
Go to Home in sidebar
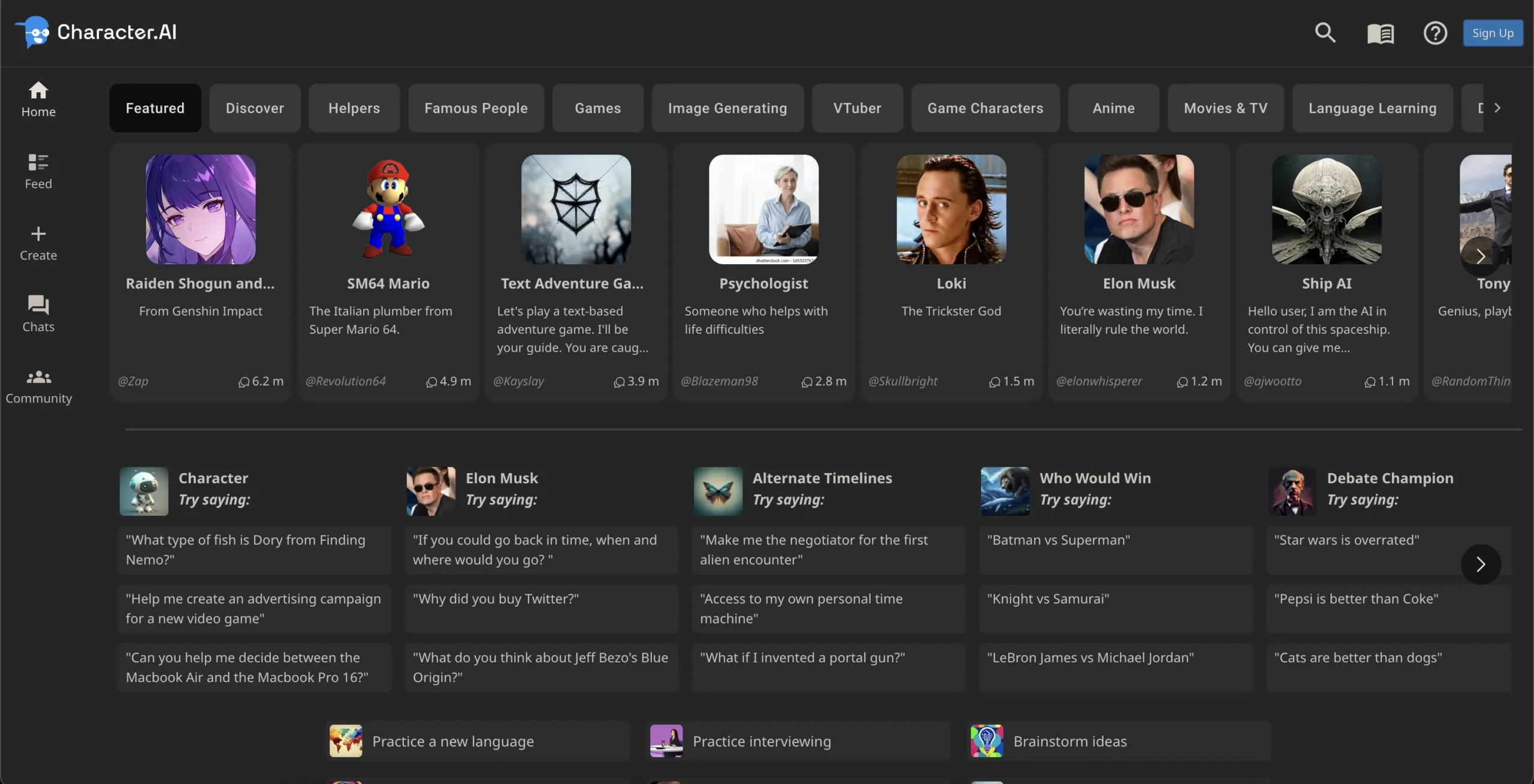click(38, 99)
